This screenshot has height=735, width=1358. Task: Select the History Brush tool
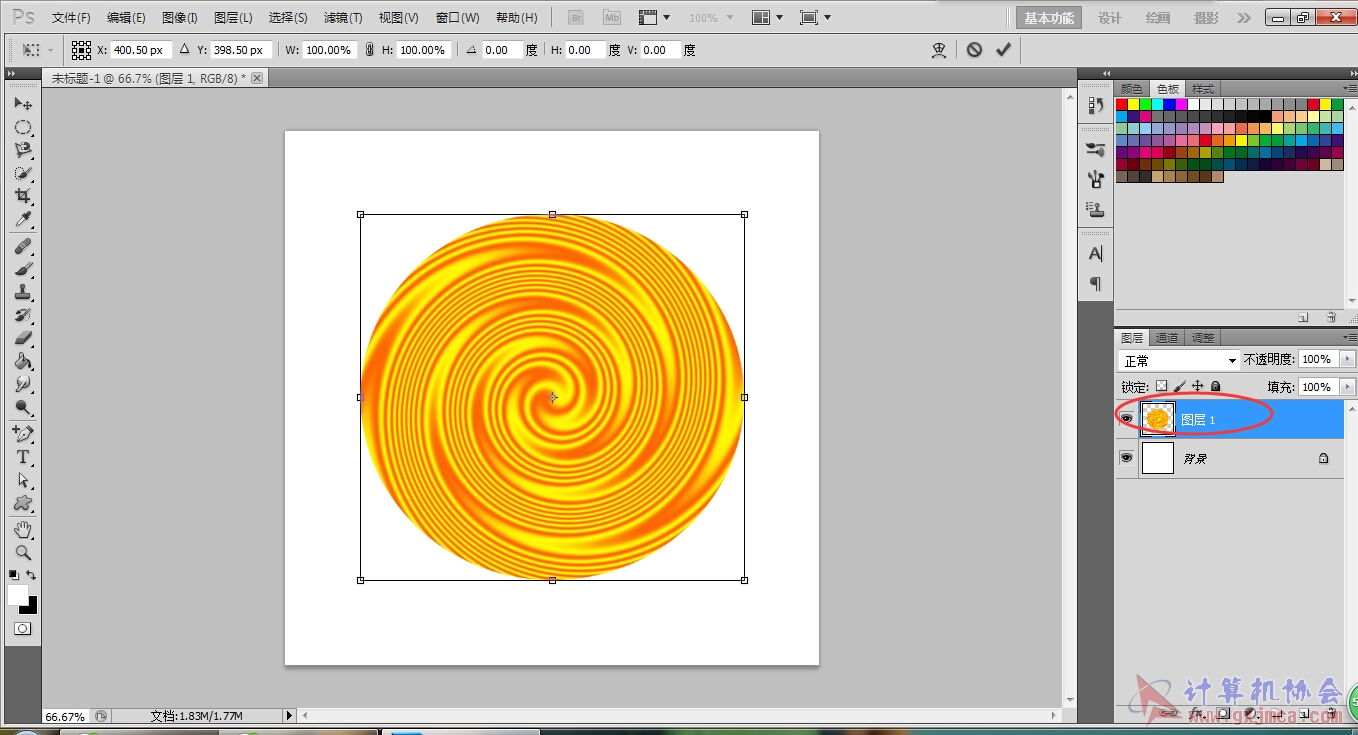[23, 315]
